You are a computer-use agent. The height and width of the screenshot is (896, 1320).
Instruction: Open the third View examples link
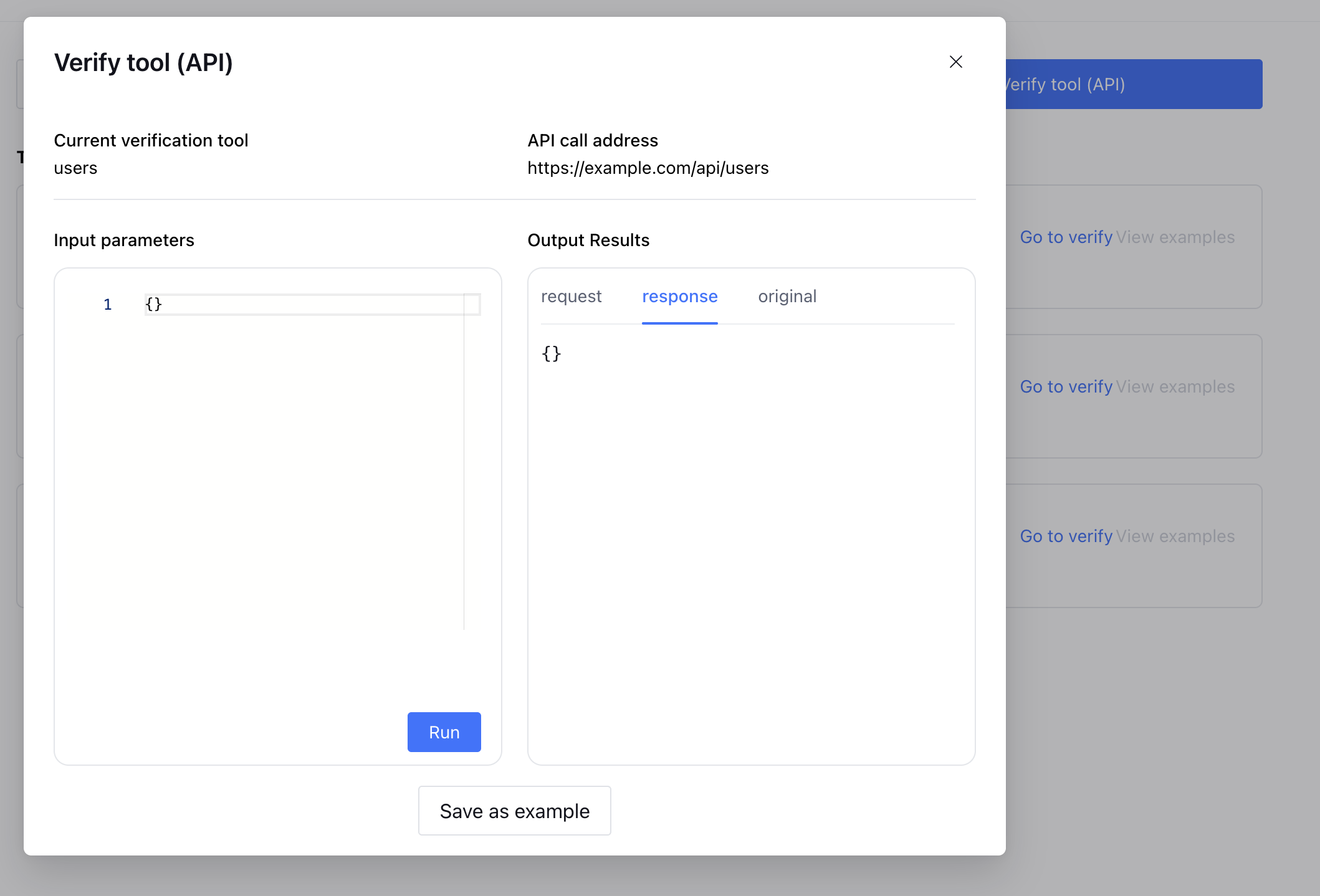click(1175, 536)
